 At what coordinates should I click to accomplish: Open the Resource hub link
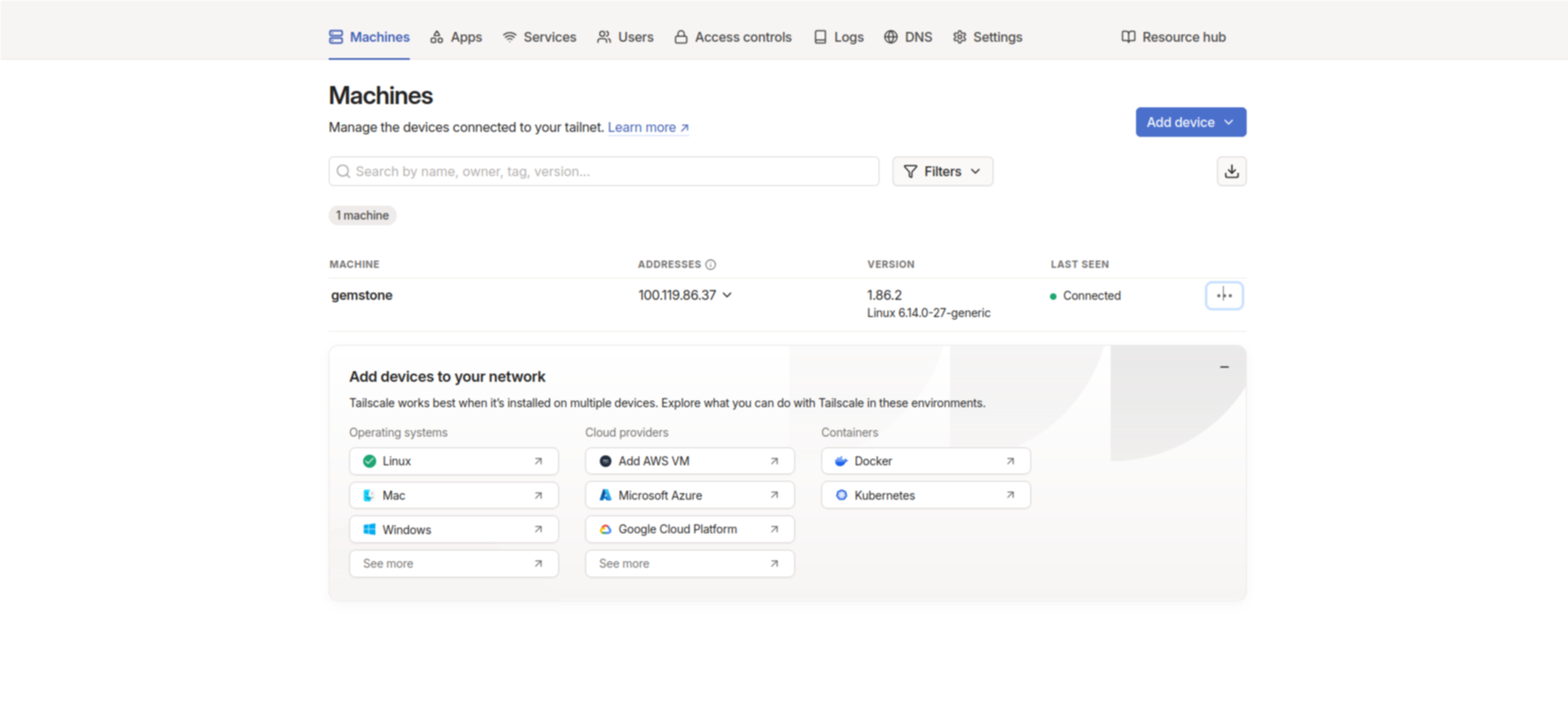click(x=1174, y=37)
